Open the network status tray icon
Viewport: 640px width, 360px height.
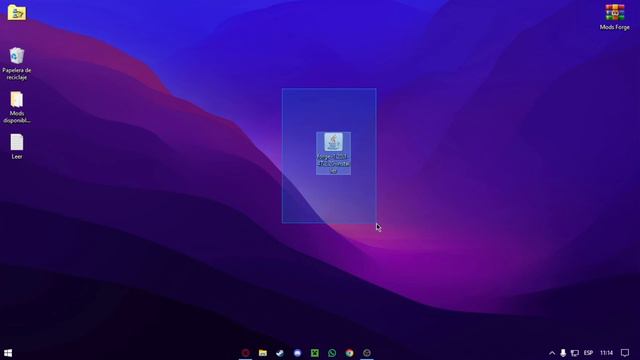[x=575, y=353]
